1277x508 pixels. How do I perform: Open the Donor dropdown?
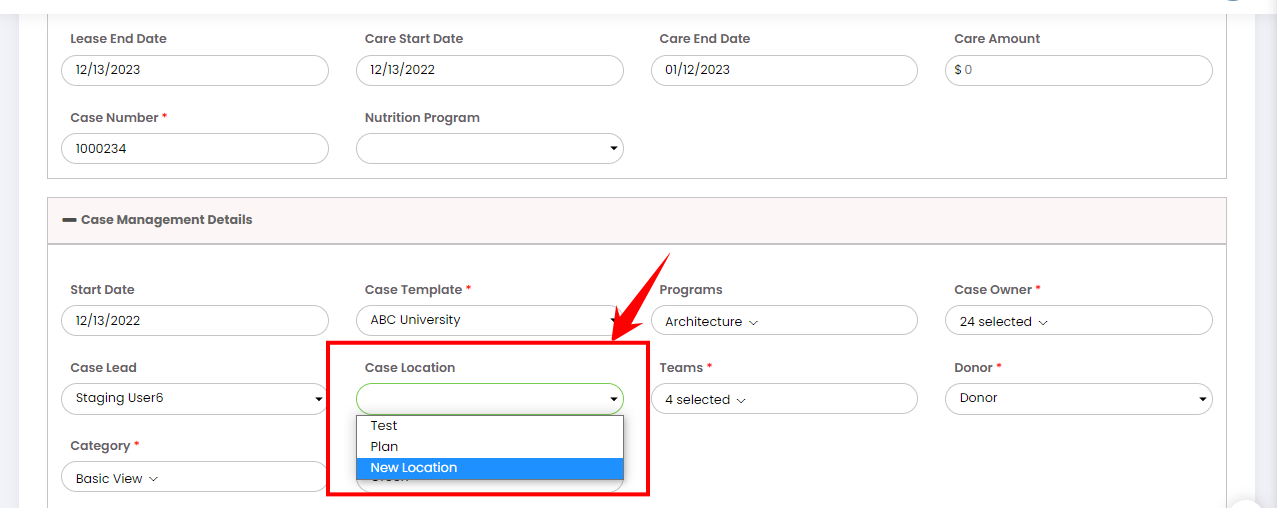(1079, 398)
